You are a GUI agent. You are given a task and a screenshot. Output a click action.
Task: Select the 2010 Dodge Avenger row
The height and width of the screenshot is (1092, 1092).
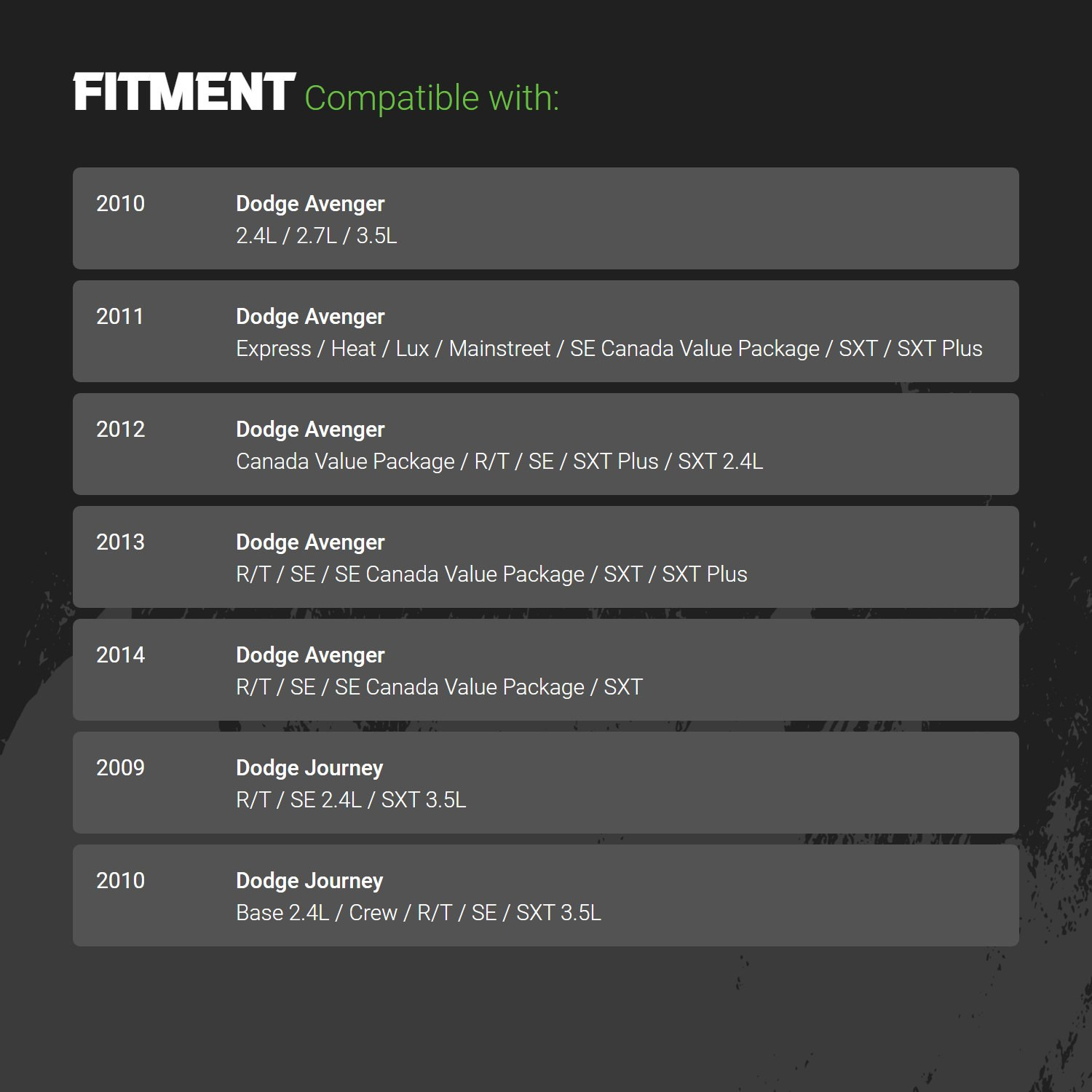546,218
